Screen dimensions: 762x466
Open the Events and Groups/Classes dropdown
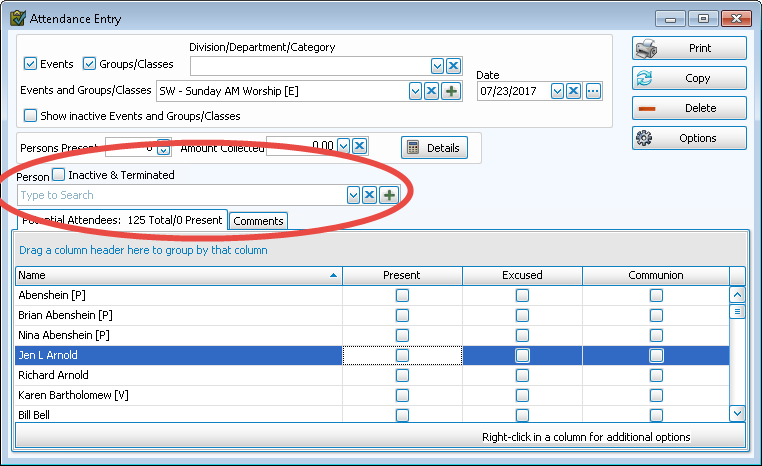coord(416,92)
